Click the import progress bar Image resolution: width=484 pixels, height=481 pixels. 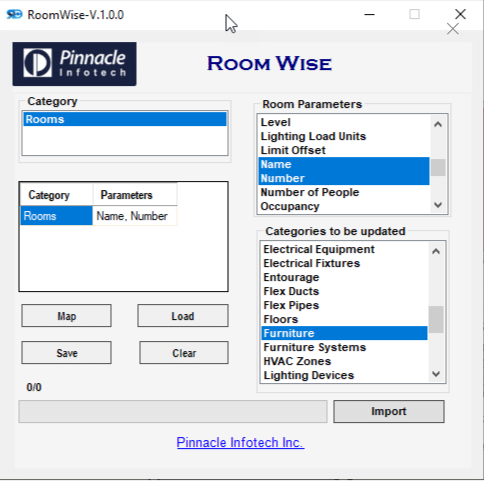tap(173, 412)
